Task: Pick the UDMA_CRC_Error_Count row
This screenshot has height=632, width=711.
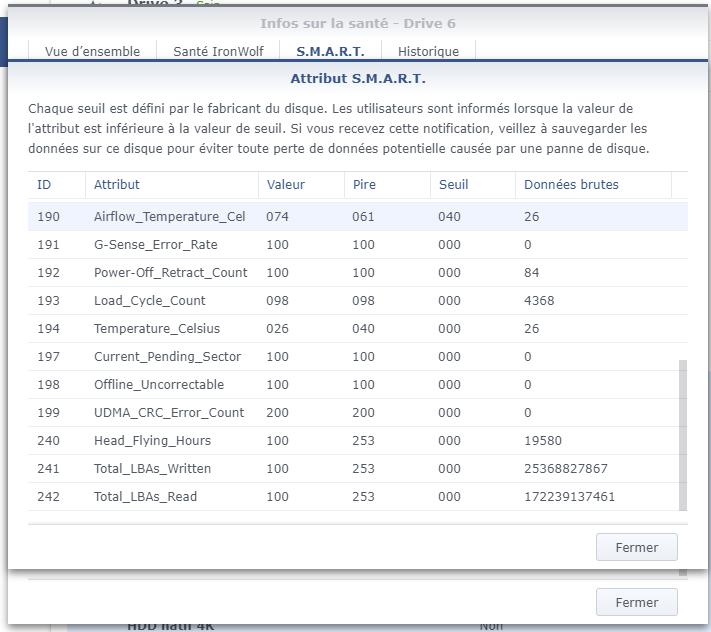Action: [x=169, y=413]
